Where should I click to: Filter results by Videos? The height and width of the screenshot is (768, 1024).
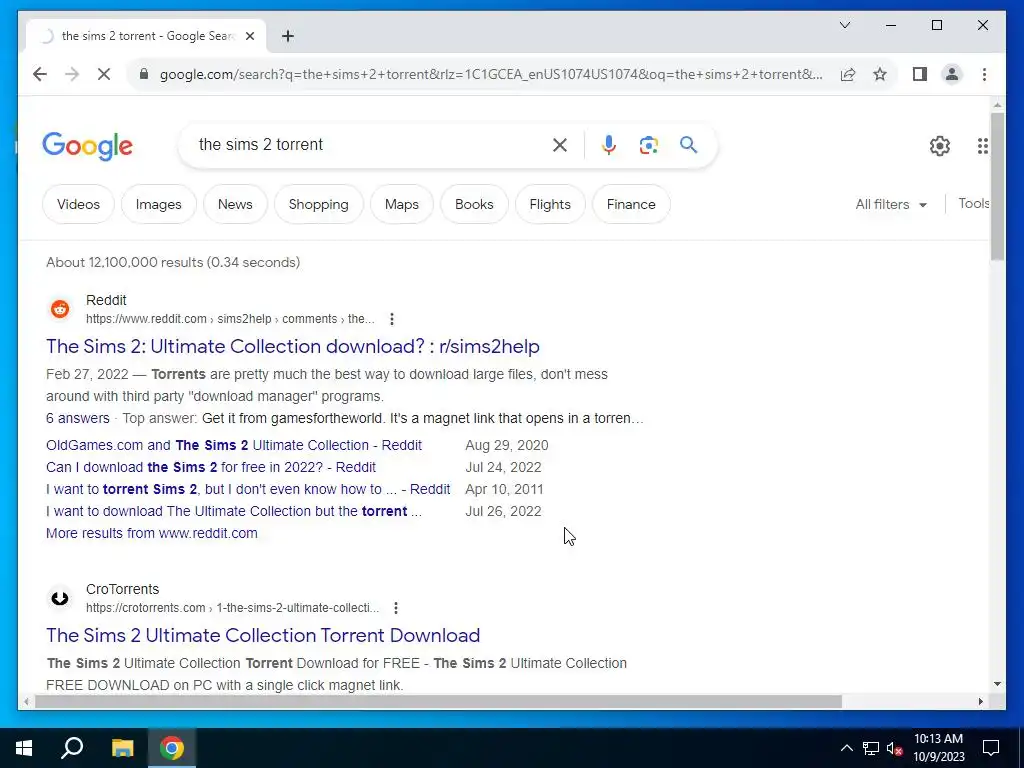point(78,204)
